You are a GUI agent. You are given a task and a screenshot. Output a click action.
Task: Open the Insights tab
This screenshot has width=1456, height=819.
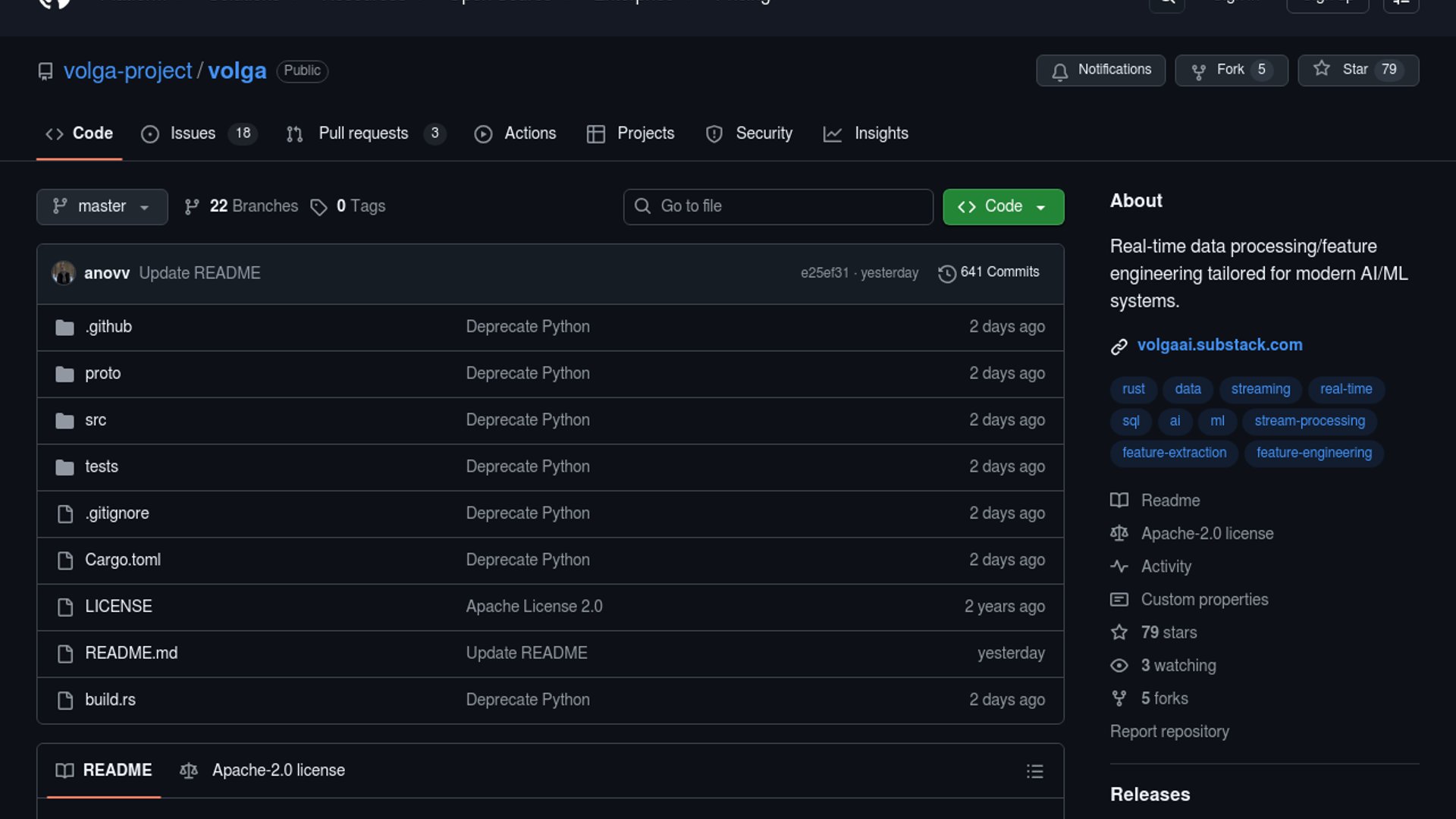pyautogui.click(x=880, y=133)
